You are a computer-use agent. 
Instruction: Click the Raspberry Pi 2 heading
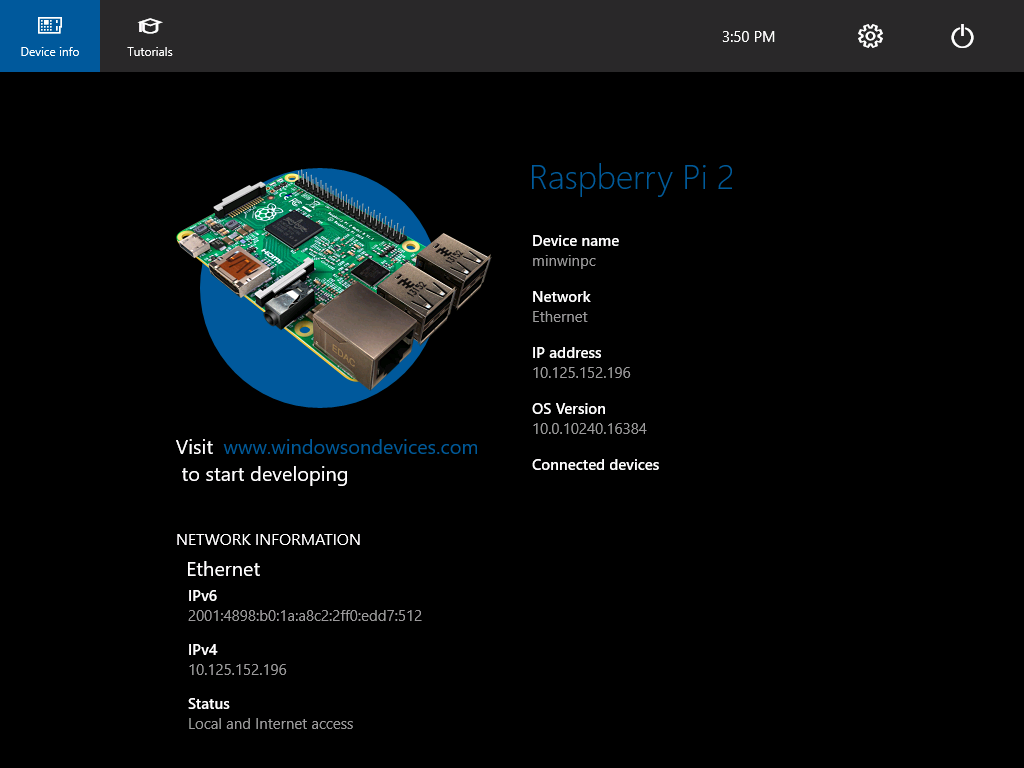tap(632, 178)
